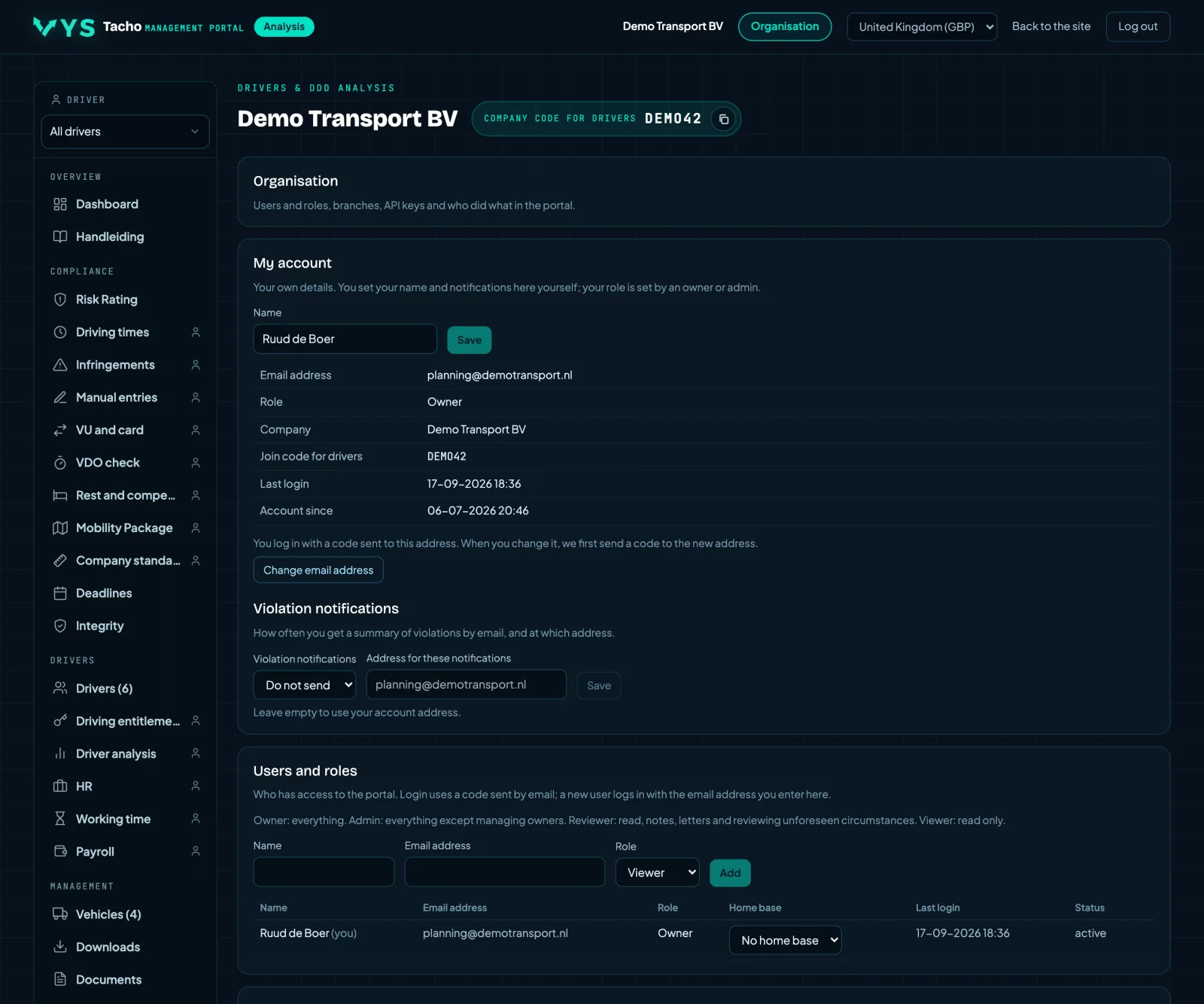Click the Ruud de Boer name field
Screen dimensions: 1204x1004
tap(345, 339)
